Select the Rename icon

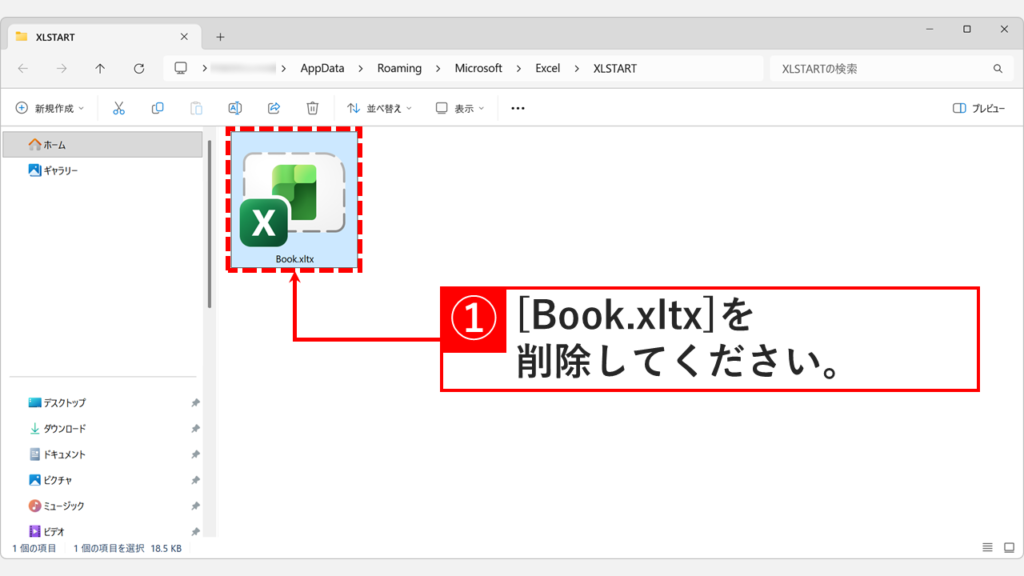pyautogui.click(x=234, y=107)
